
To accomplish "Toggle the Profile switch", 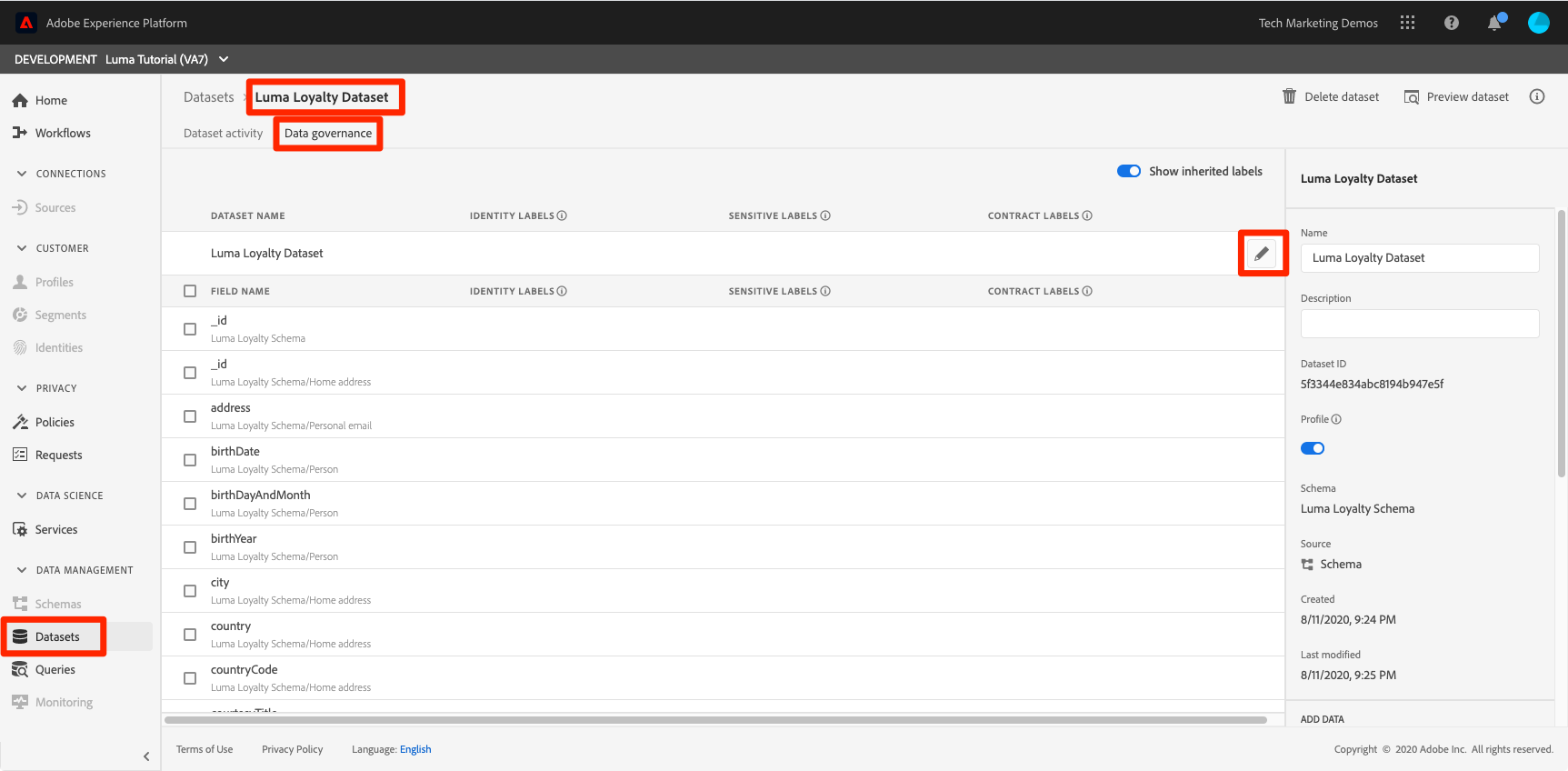I will [1313, 448].
